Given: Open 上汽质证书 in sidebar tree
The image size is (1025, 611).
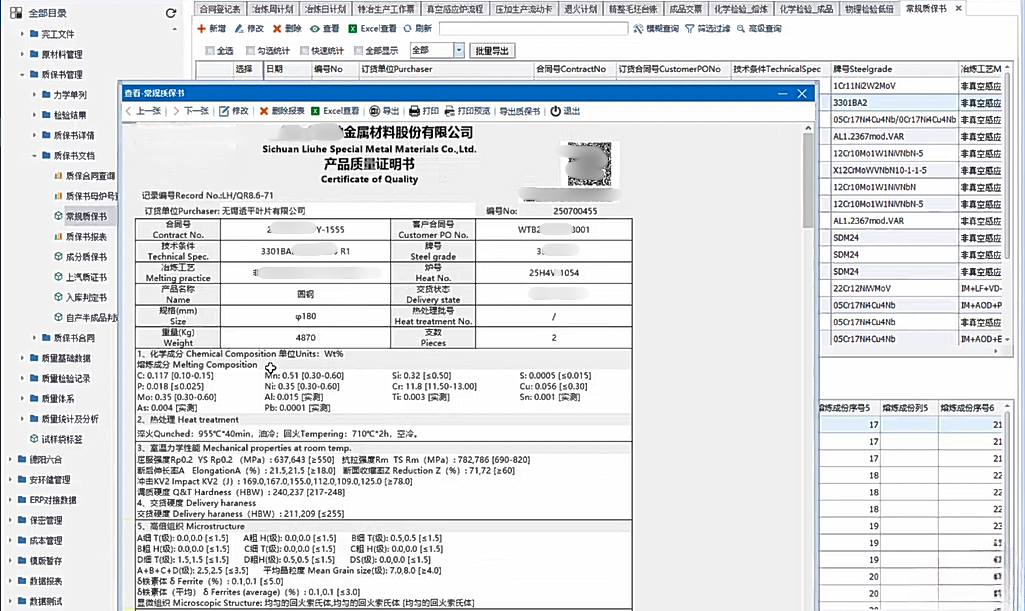Looking at the screenshot, I should click(86, 277).
